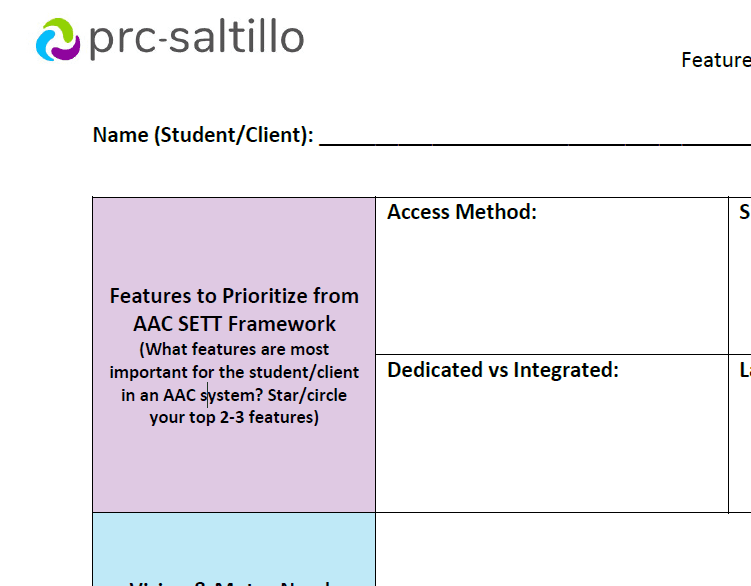Click the partially visible Feature text at top right
The image size is (751, 586).
point(716,60)
